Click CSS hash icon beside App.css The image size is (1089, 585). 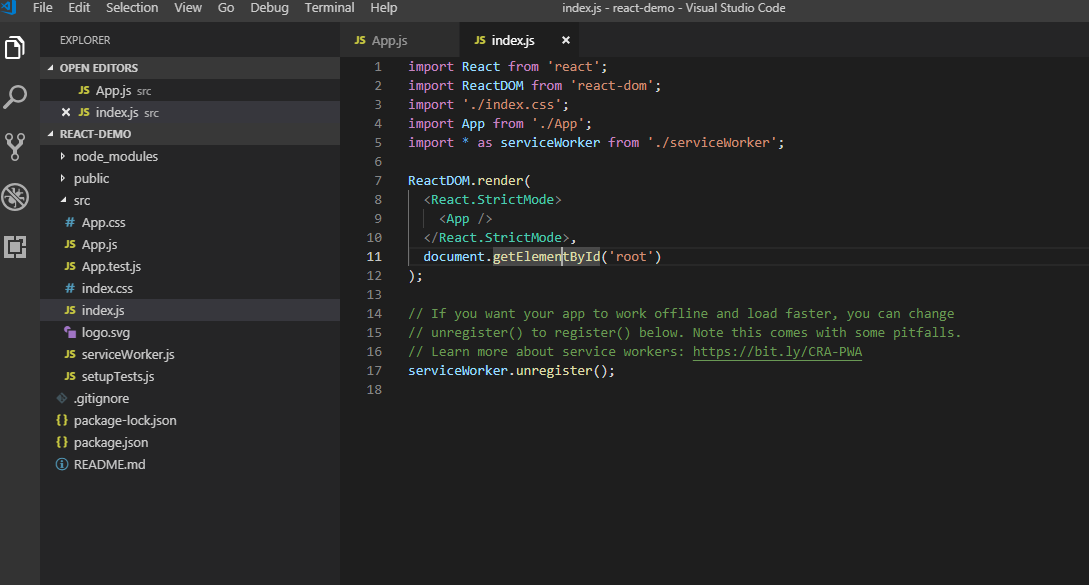69,222
